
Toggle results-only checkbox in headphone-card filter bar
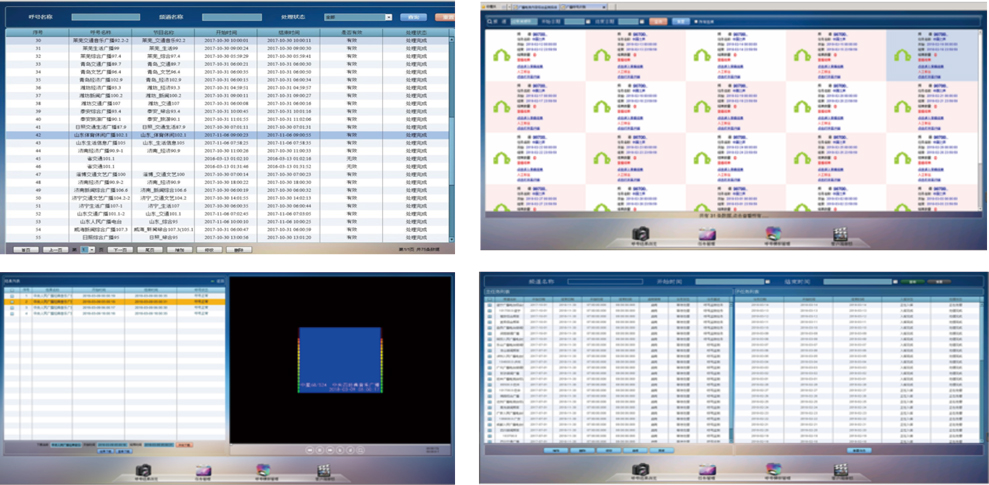click(x=695, y=21)
